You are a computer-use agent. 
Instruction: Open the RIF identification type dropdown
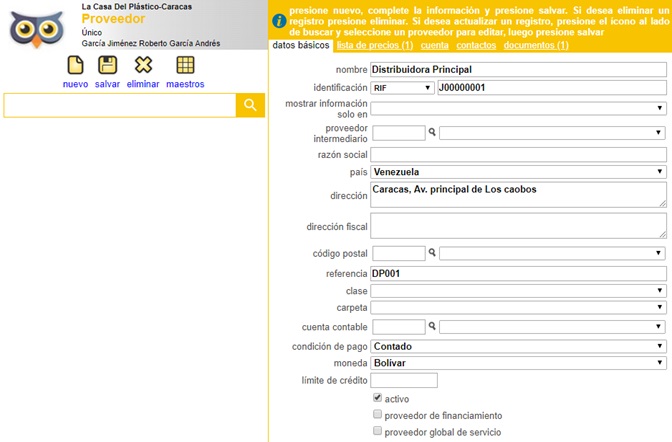click(402, 88)
